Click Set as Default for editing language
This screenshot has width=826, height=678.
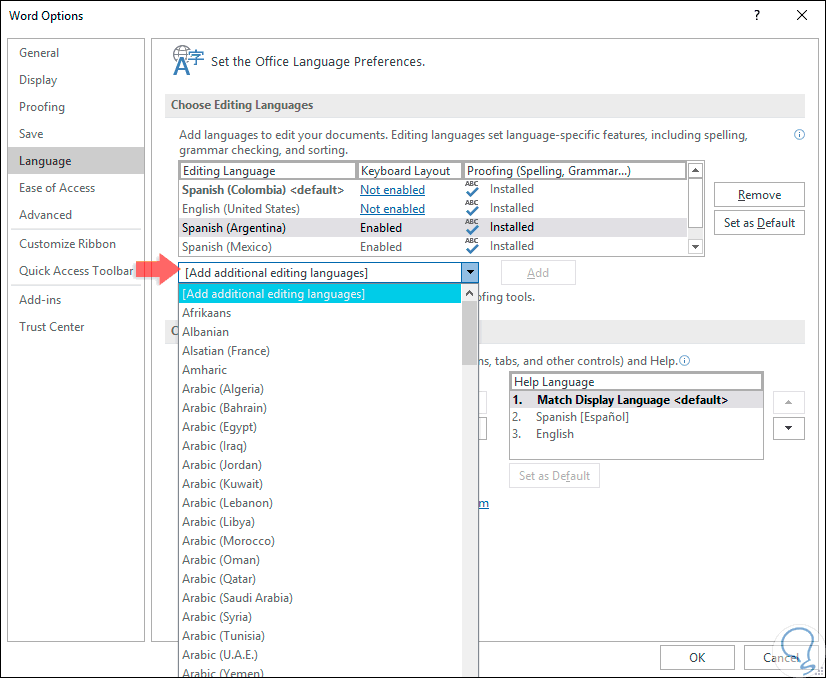pos(759,223)
